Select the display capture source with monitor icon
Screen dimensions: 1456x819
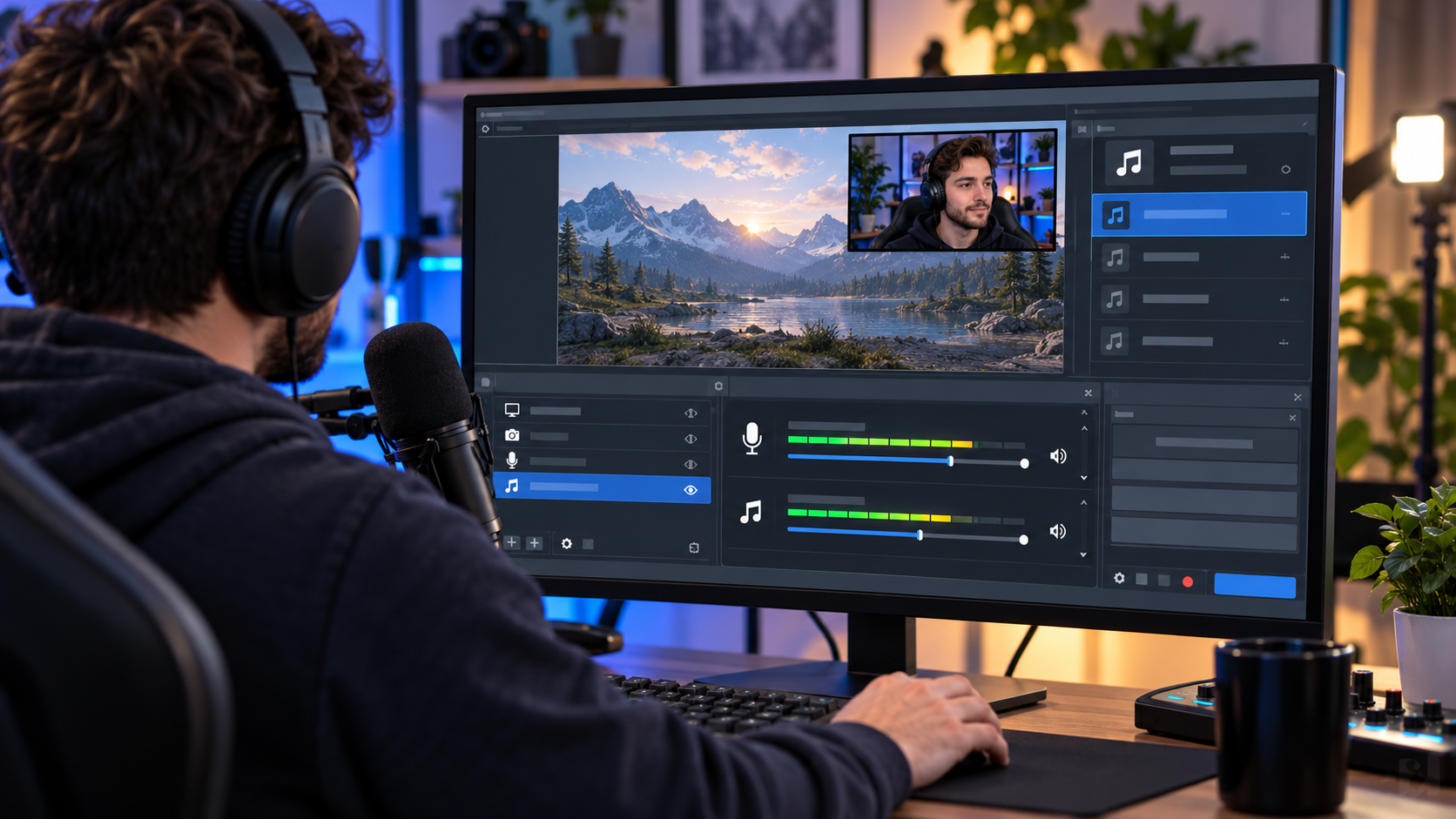(x=602, y=411)
